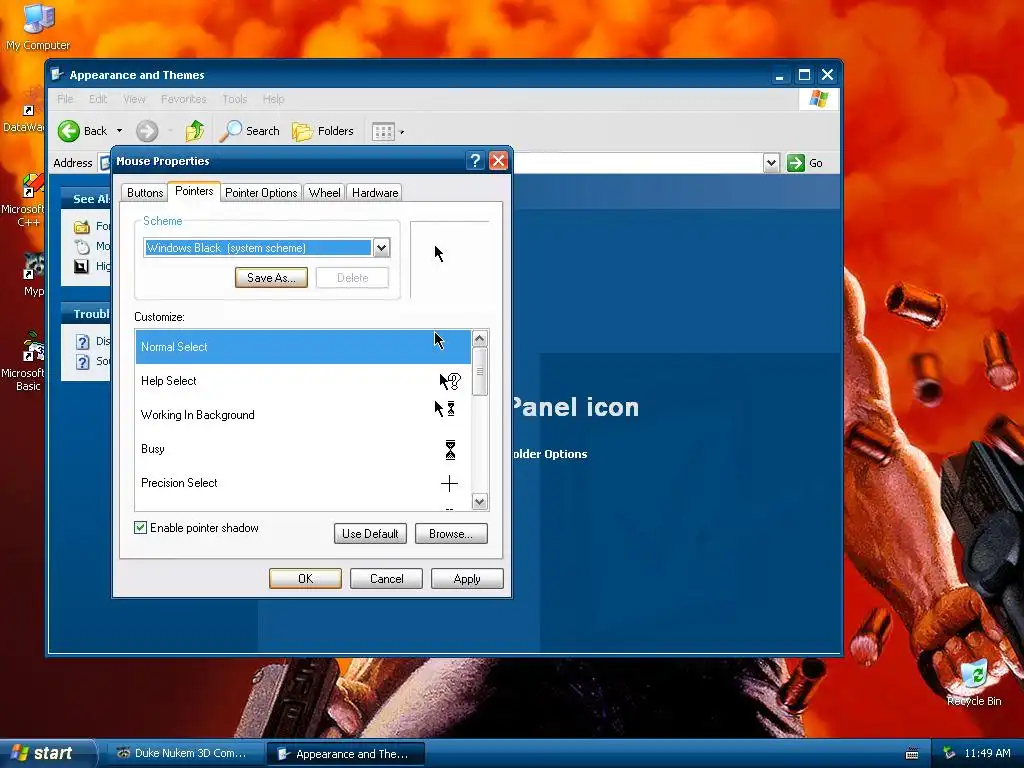Click the Use Default button
Screen dimensions: 1024x768
point(370,534)
